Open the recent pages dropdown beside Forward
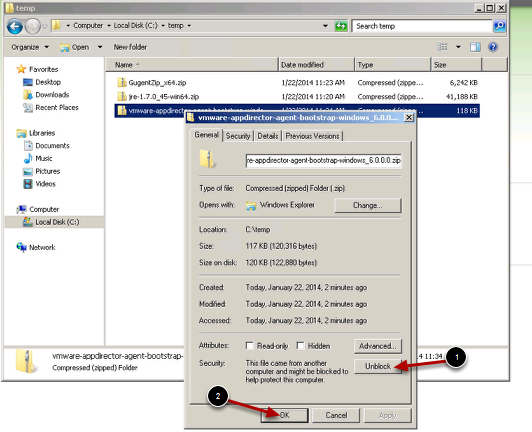The height and width of the screenshot is (432, 532). [44, 26]
